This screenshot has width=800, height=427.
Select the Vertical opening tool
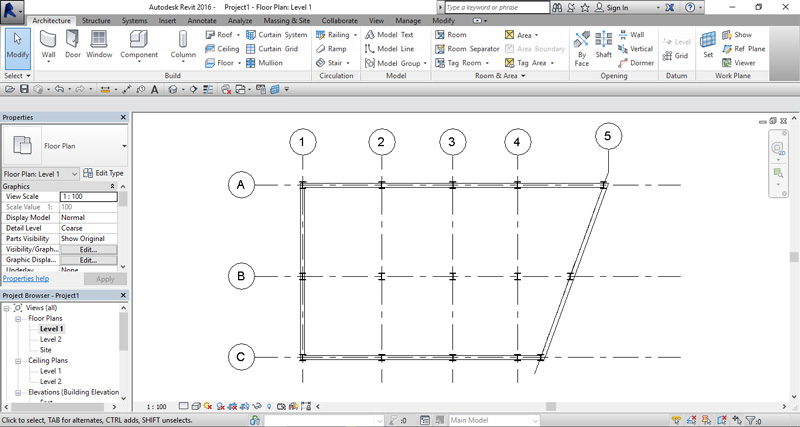coord(636,49)
